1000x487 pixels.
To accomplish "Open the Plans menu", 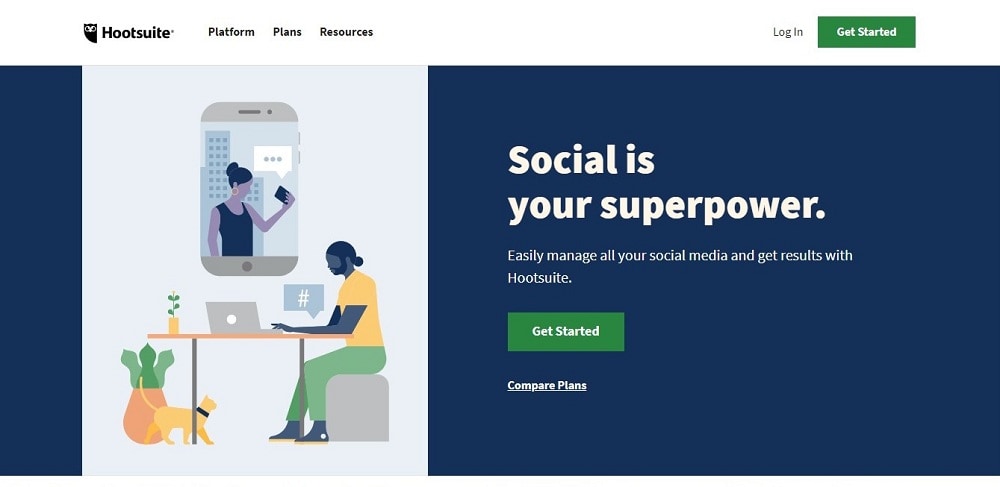I will coord(287,32).
